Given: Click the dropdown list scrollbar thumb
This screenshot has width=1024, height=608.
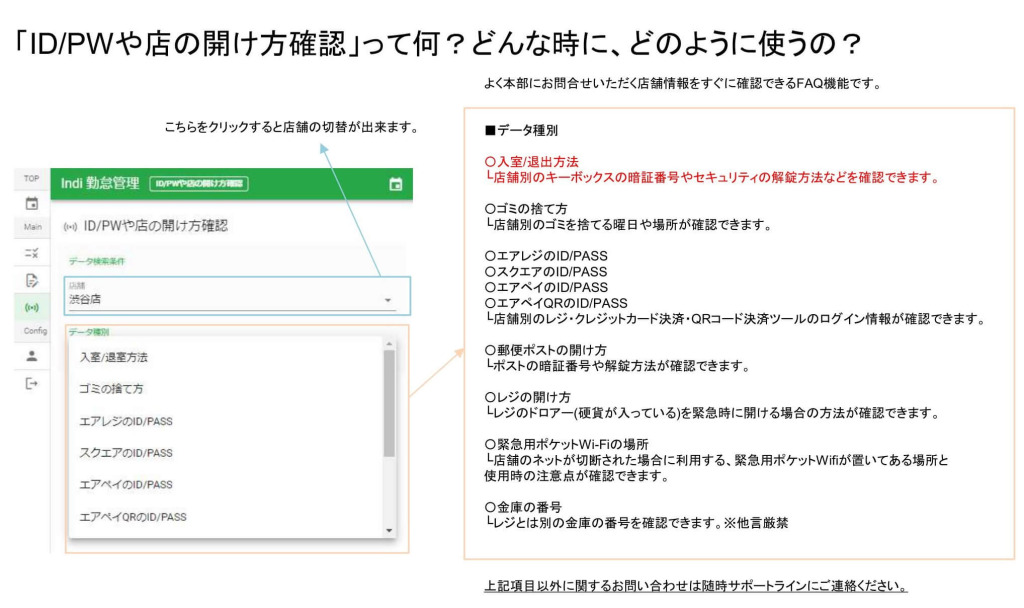Looking at the screenshot, I should (x=389, y=400).
